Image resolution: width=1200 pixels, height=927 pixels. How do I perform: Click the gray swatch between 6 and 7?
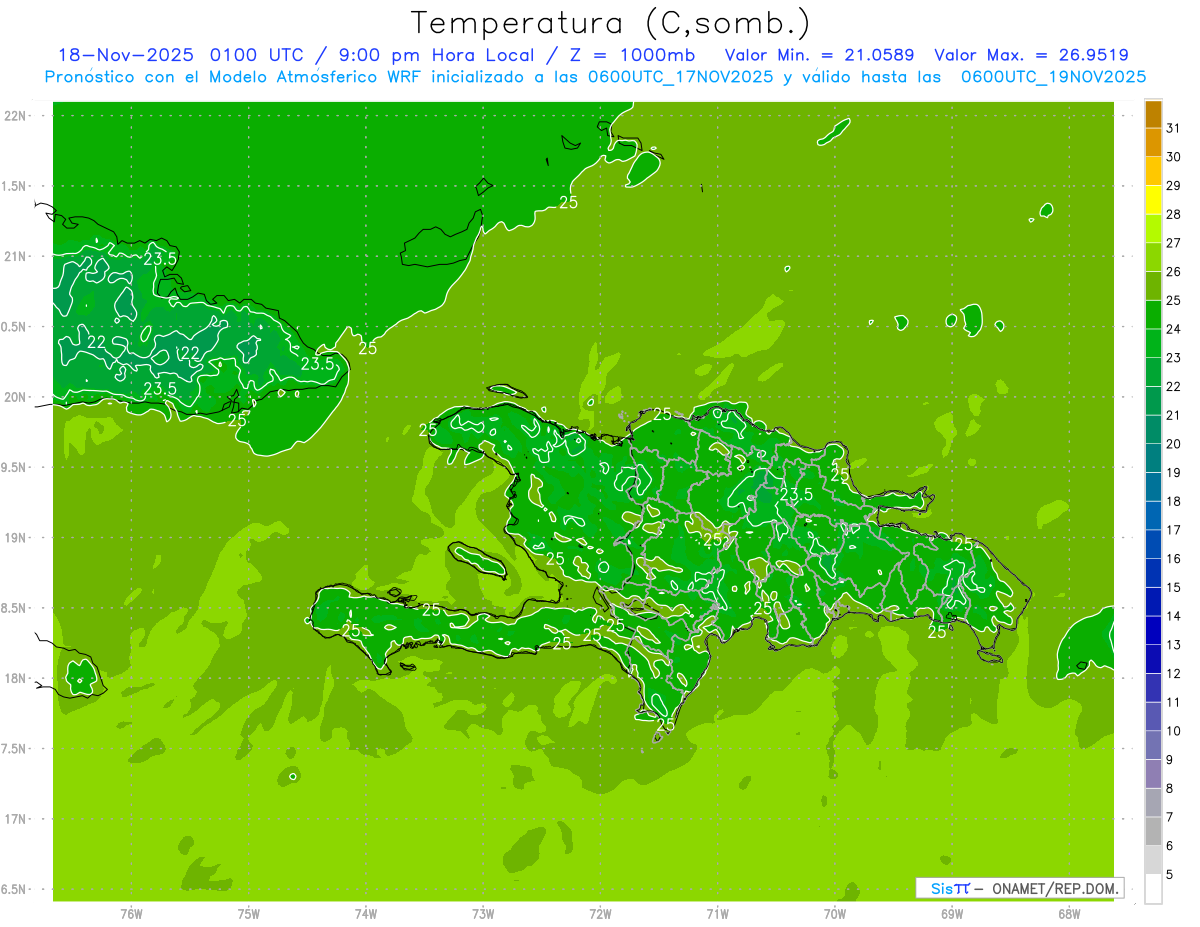(x=1153, y=831)
